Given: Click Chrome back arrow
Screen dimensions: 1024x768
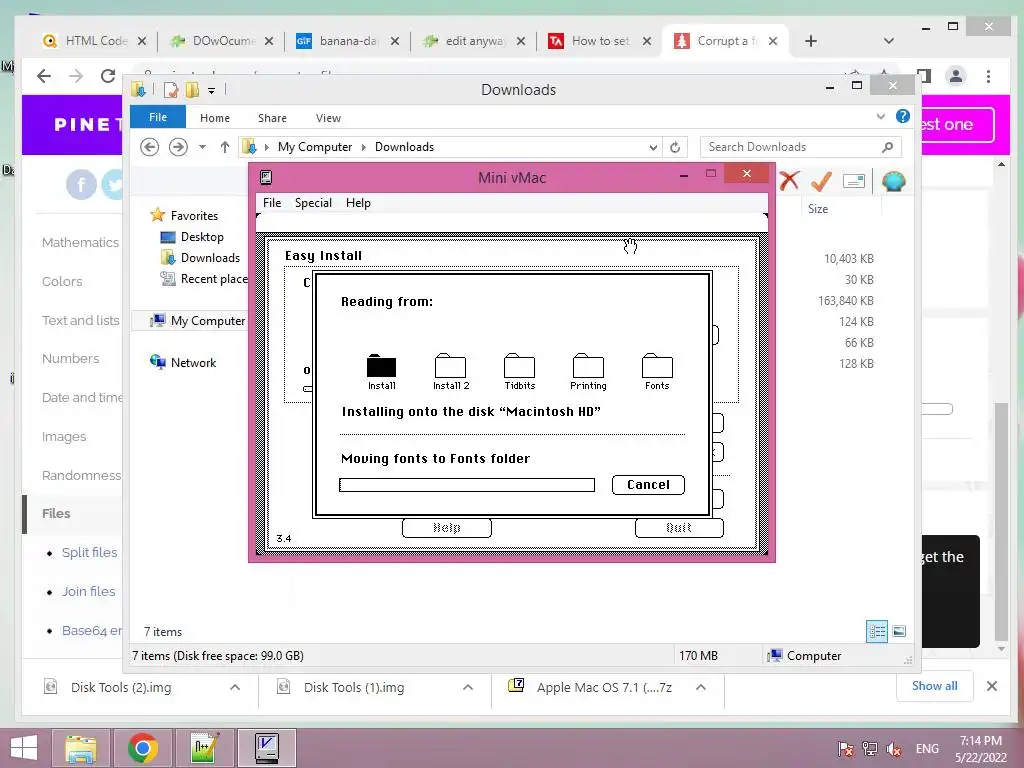Looking at the screenshot, I should click(44, 76).
